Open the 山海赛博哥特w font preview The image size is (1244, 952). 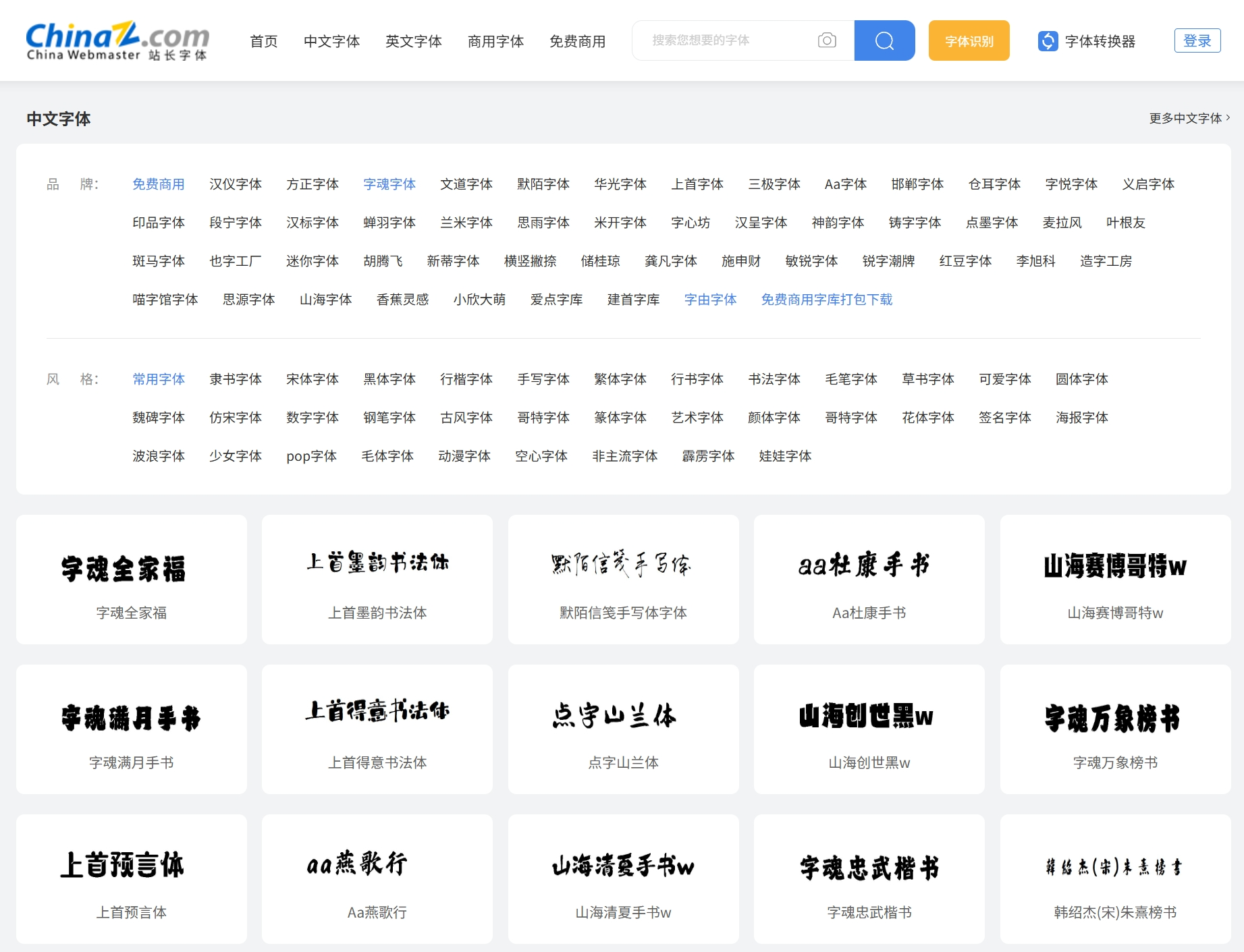click(x=1115, y=579)
